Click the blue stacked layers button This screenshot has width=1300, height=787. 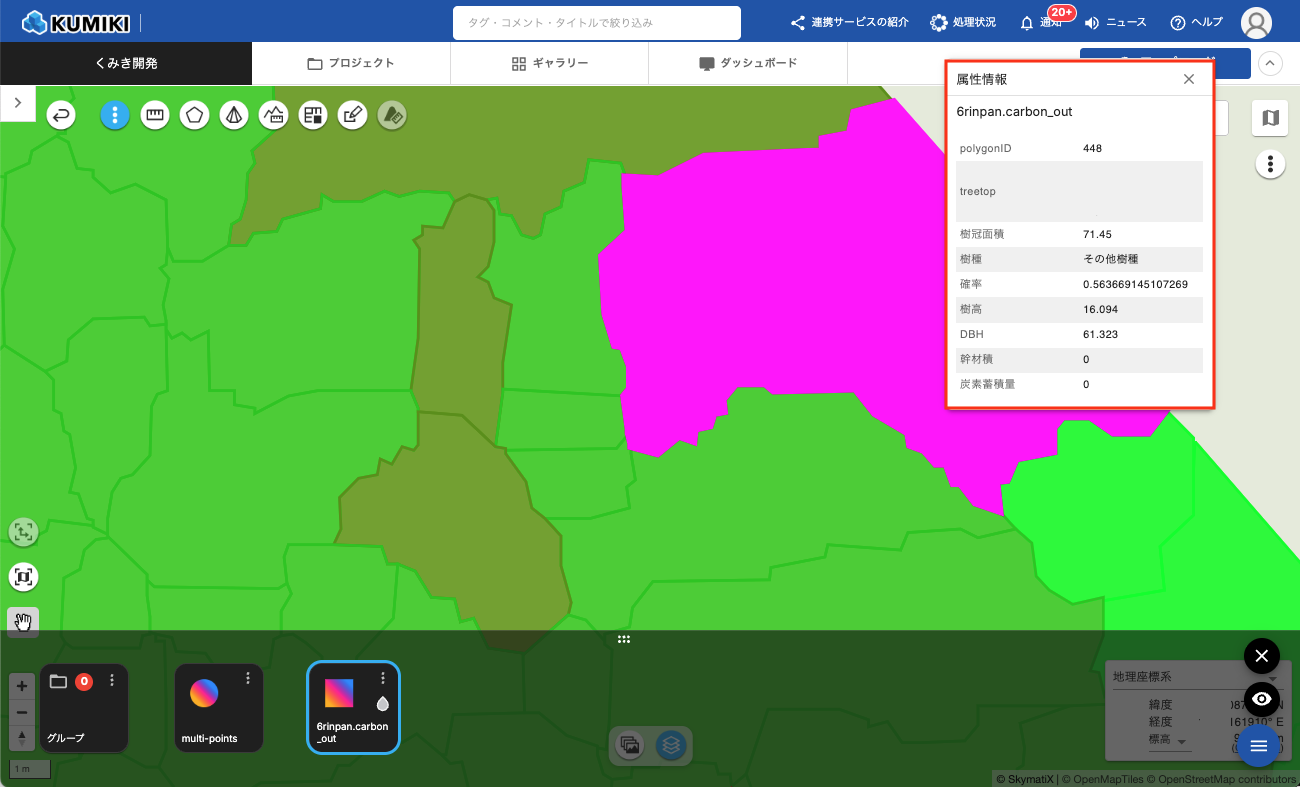[x=671, y=745]
